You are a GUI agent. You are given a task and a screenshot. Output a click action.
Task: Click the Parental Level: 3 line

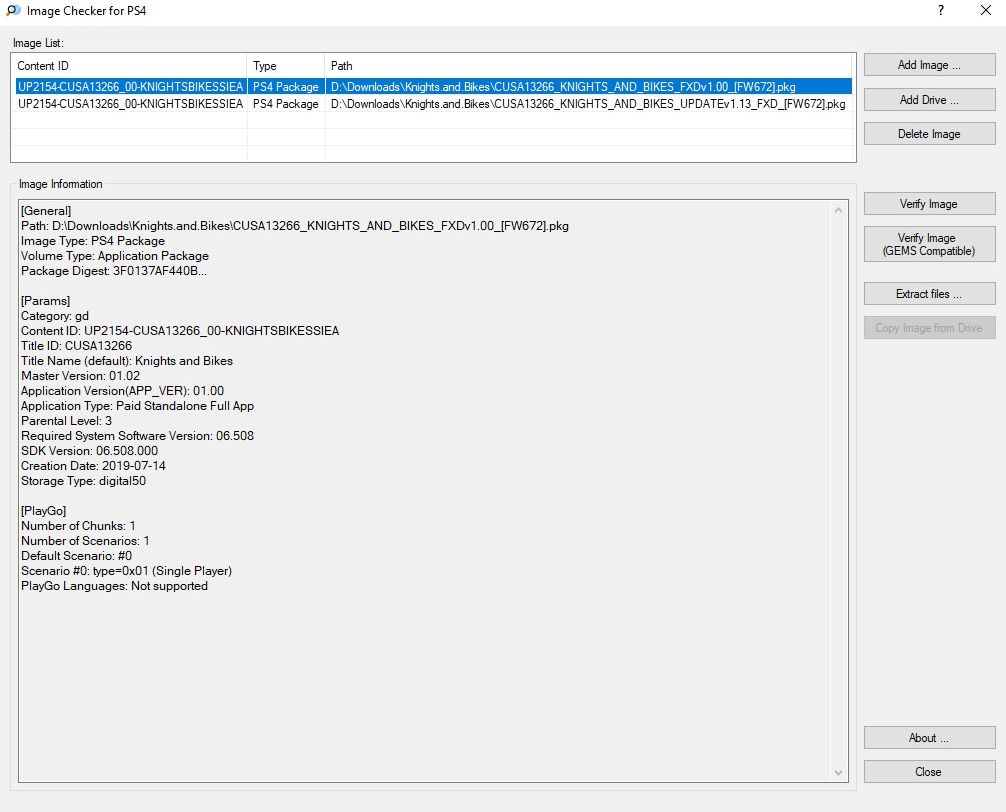[x=66, y=421]
